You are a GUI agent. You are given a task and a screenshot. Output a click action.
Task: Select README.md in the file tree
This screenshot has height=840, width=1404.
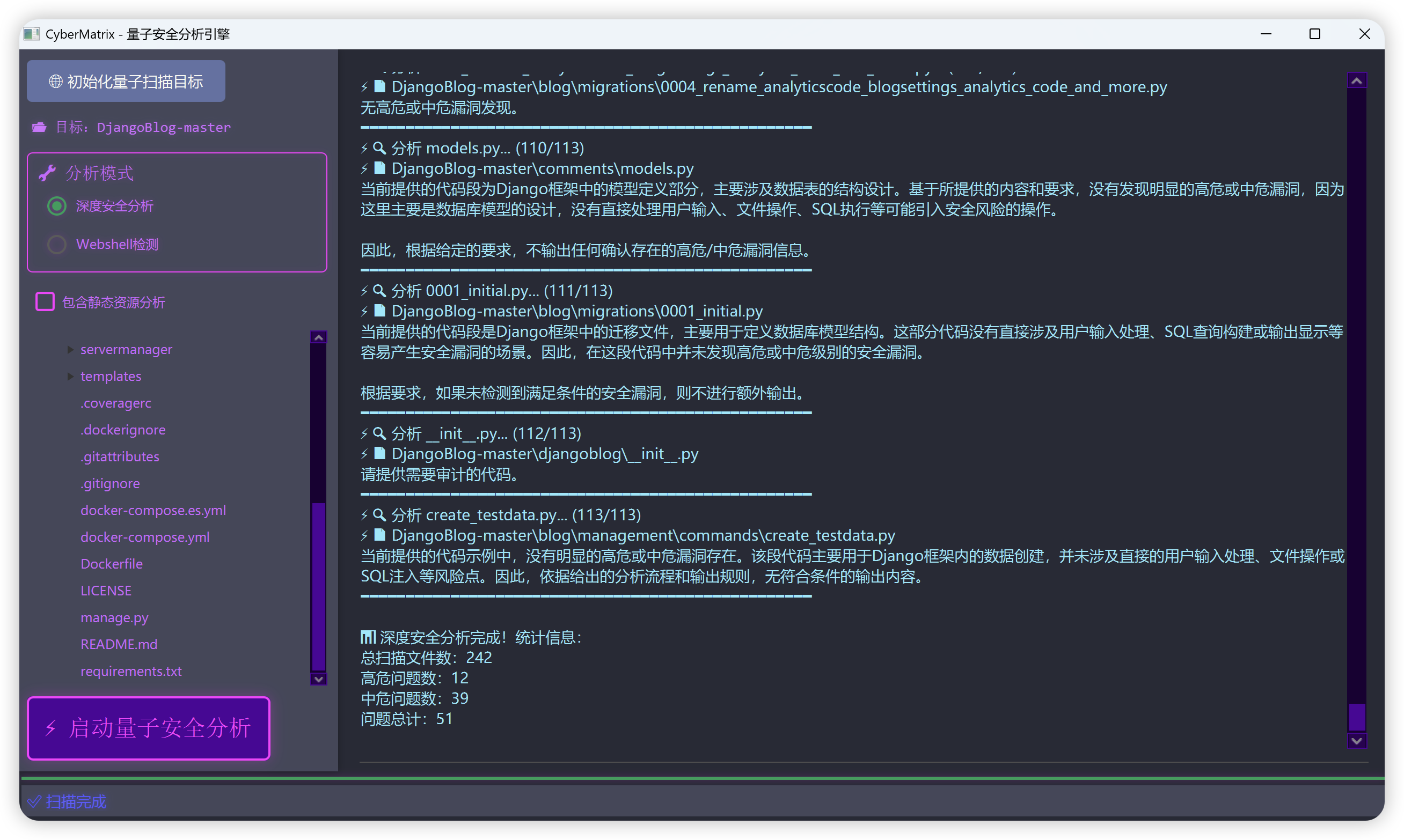point(119,644)
